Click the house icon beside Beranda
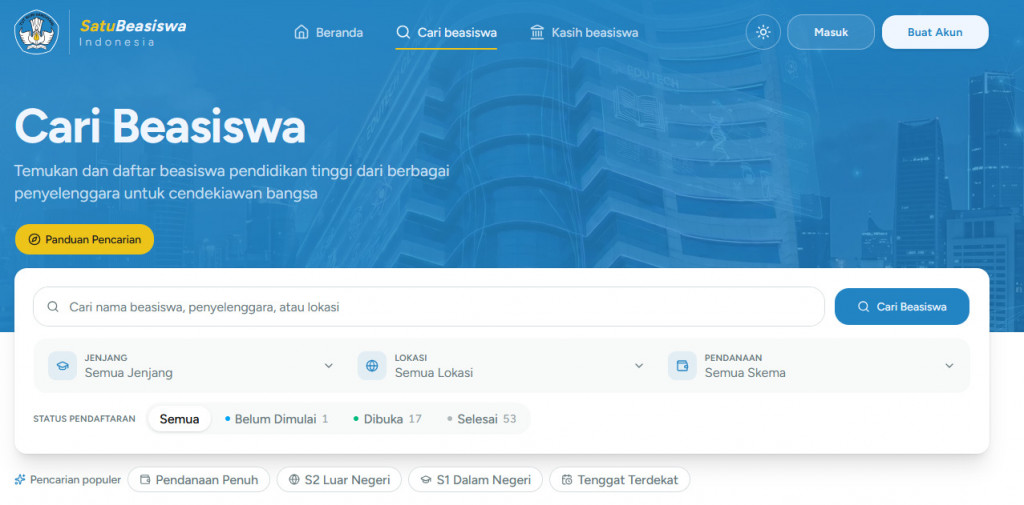1024x505 pixels. click(301, 32)
